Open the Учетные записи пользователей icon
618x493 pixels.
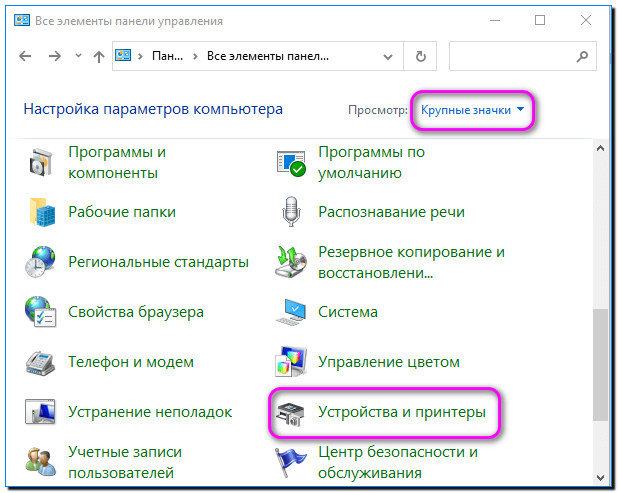(x=40, y=461)
